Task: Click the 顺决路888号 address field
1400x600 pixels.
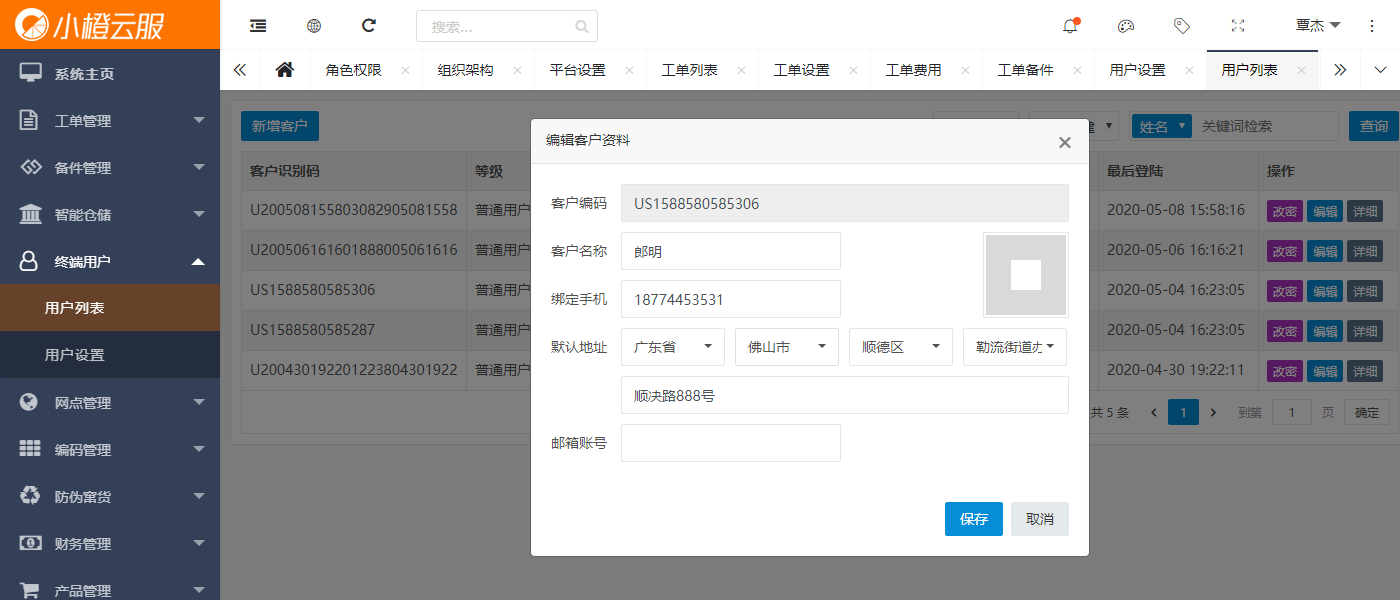Action: click(x=845, y=395)
